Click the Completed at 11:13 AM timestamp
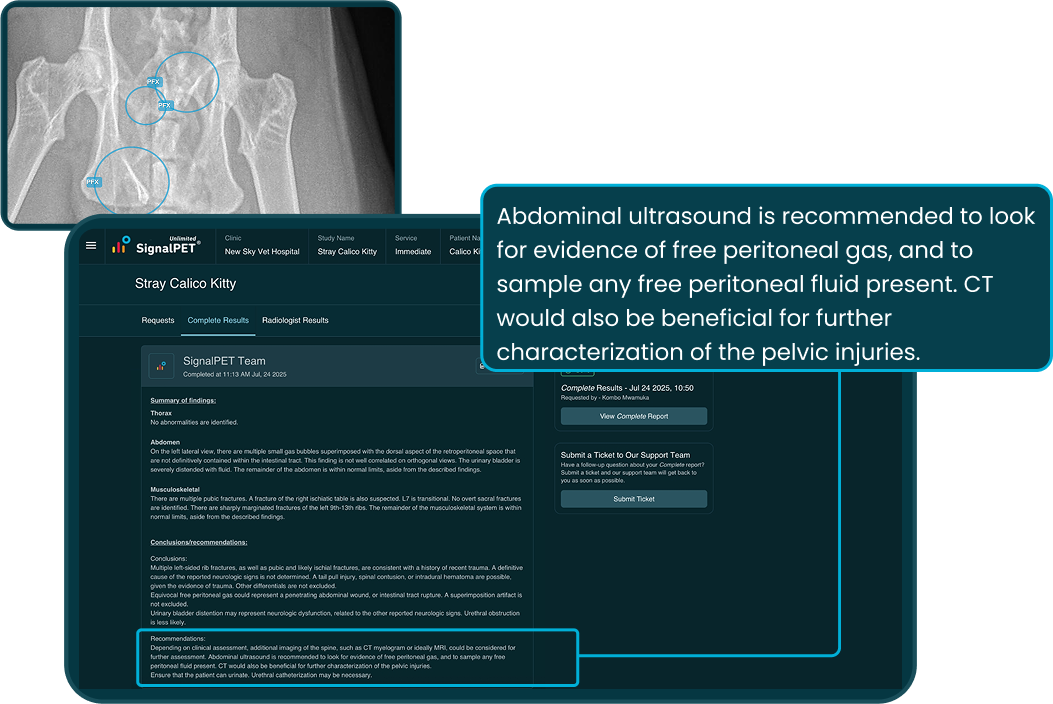This screenshot has height=704, width=1053. tap(234, 375)
